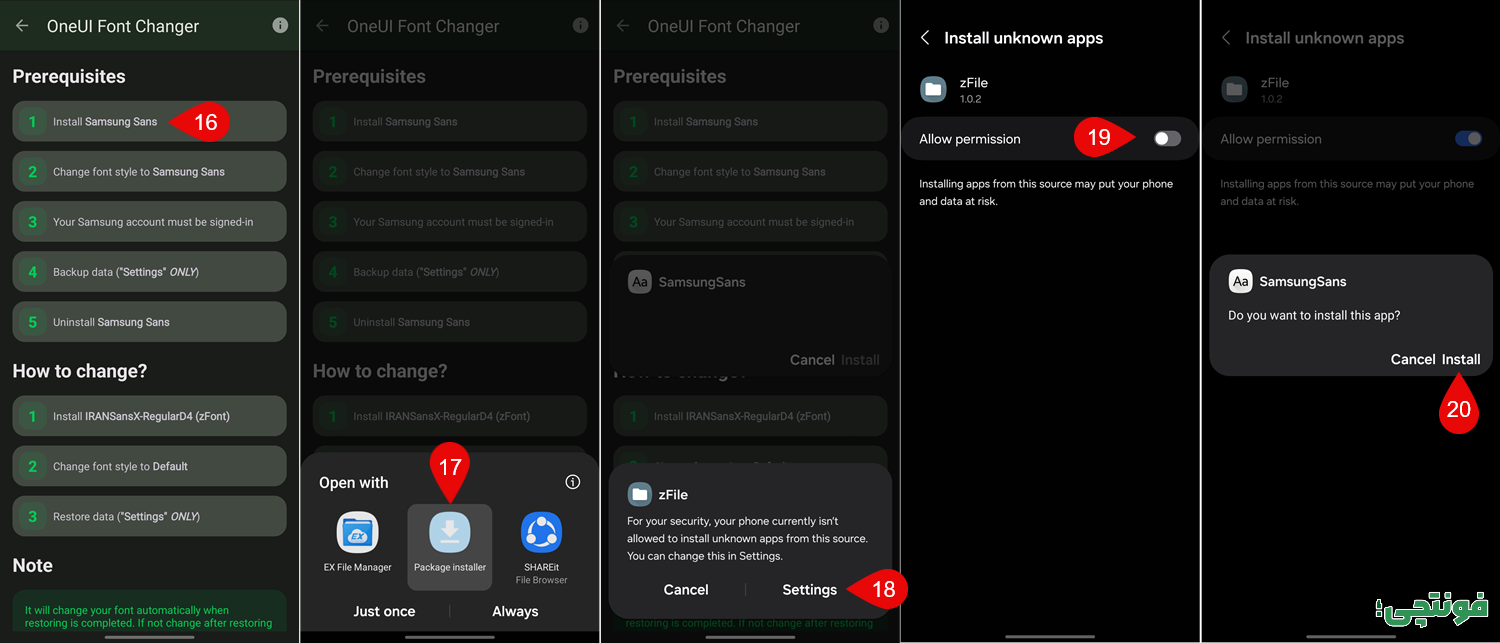
Task: Tap the zFile folder icon in the security dialog
Action: tap(640, 494)
